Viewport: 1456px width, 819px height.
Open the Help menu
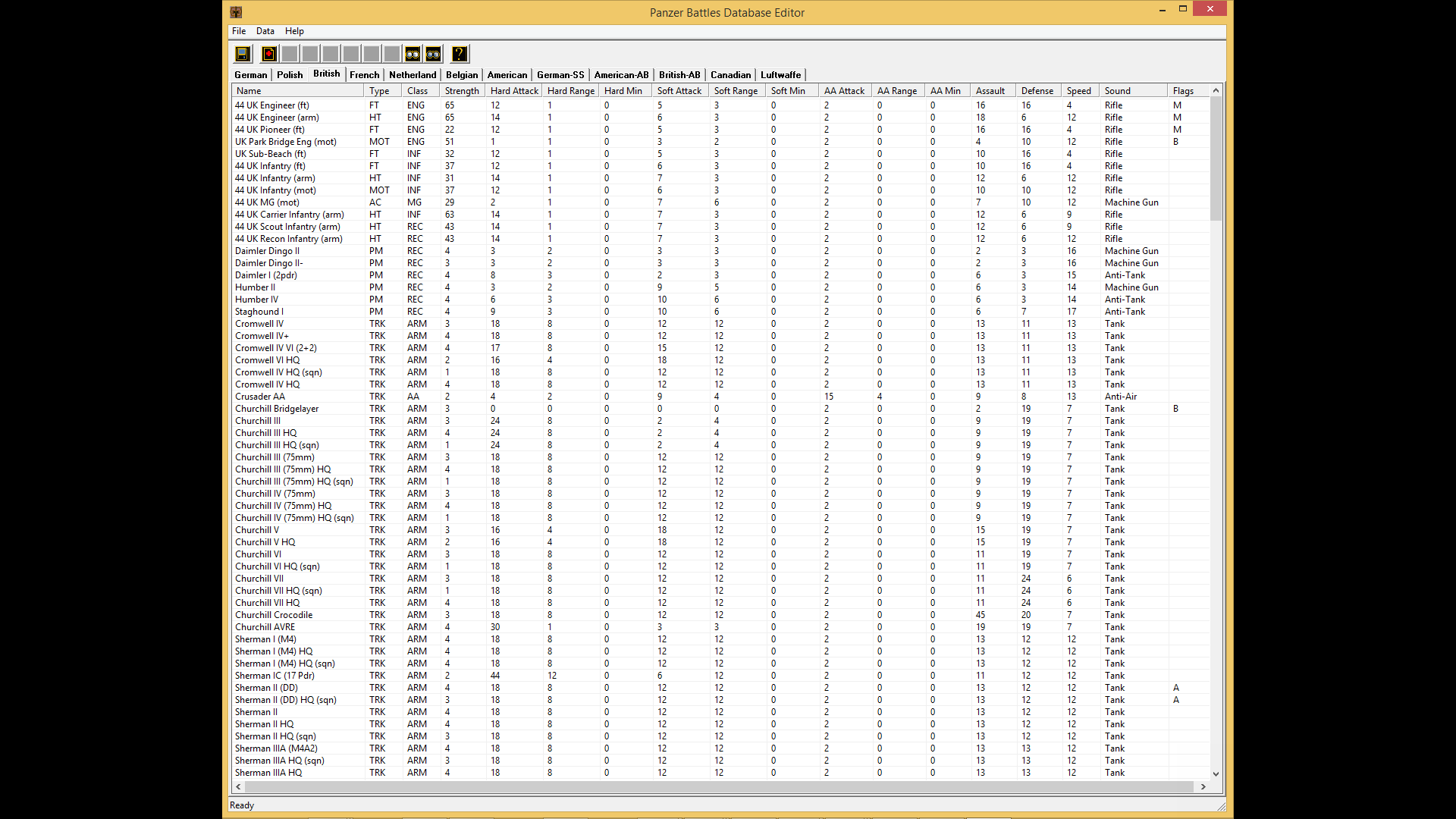[294, 31]
